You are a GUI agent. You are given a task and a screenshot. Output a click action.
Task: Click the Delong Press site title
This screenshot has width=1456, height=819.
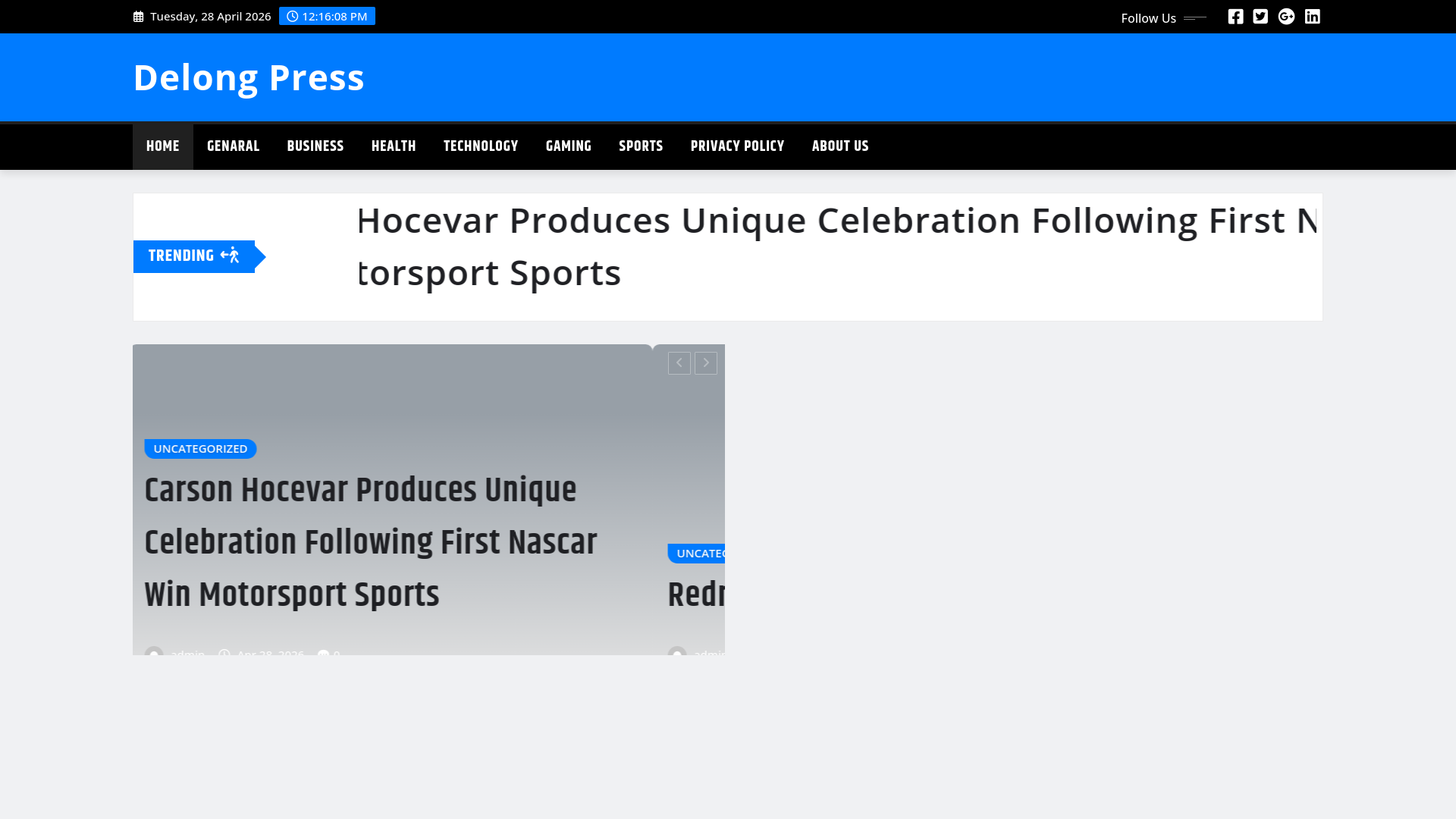tap(249, 77)
